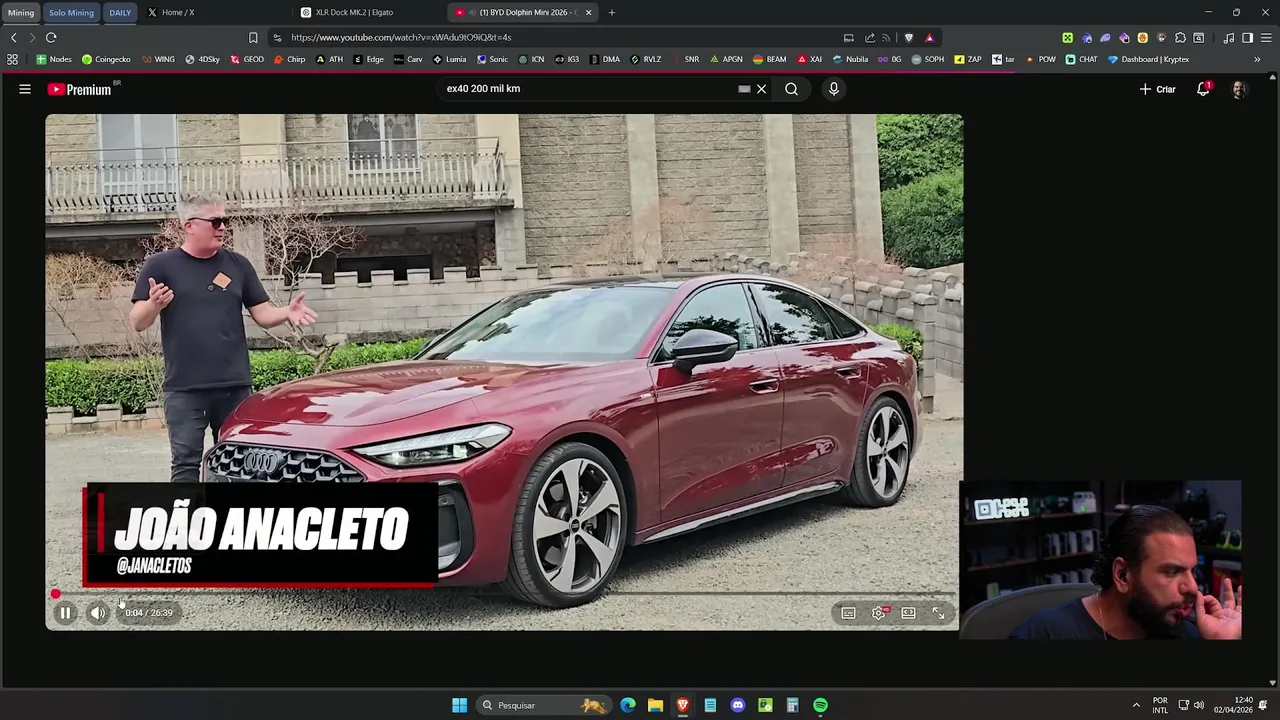Open a new browser tab
Image resolution: width=1280 pixels, height=720 pixels.
coord(612,12)
